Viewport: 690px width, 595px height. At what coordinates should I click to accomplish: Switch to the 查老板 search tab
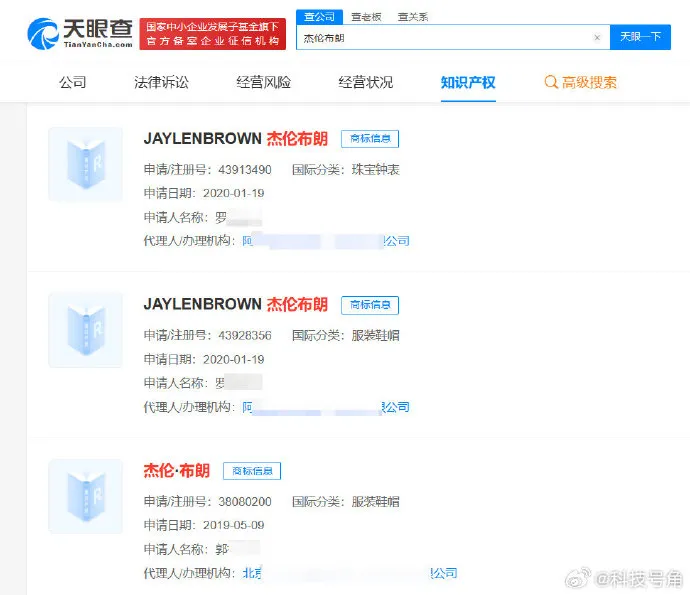point(366,17)
